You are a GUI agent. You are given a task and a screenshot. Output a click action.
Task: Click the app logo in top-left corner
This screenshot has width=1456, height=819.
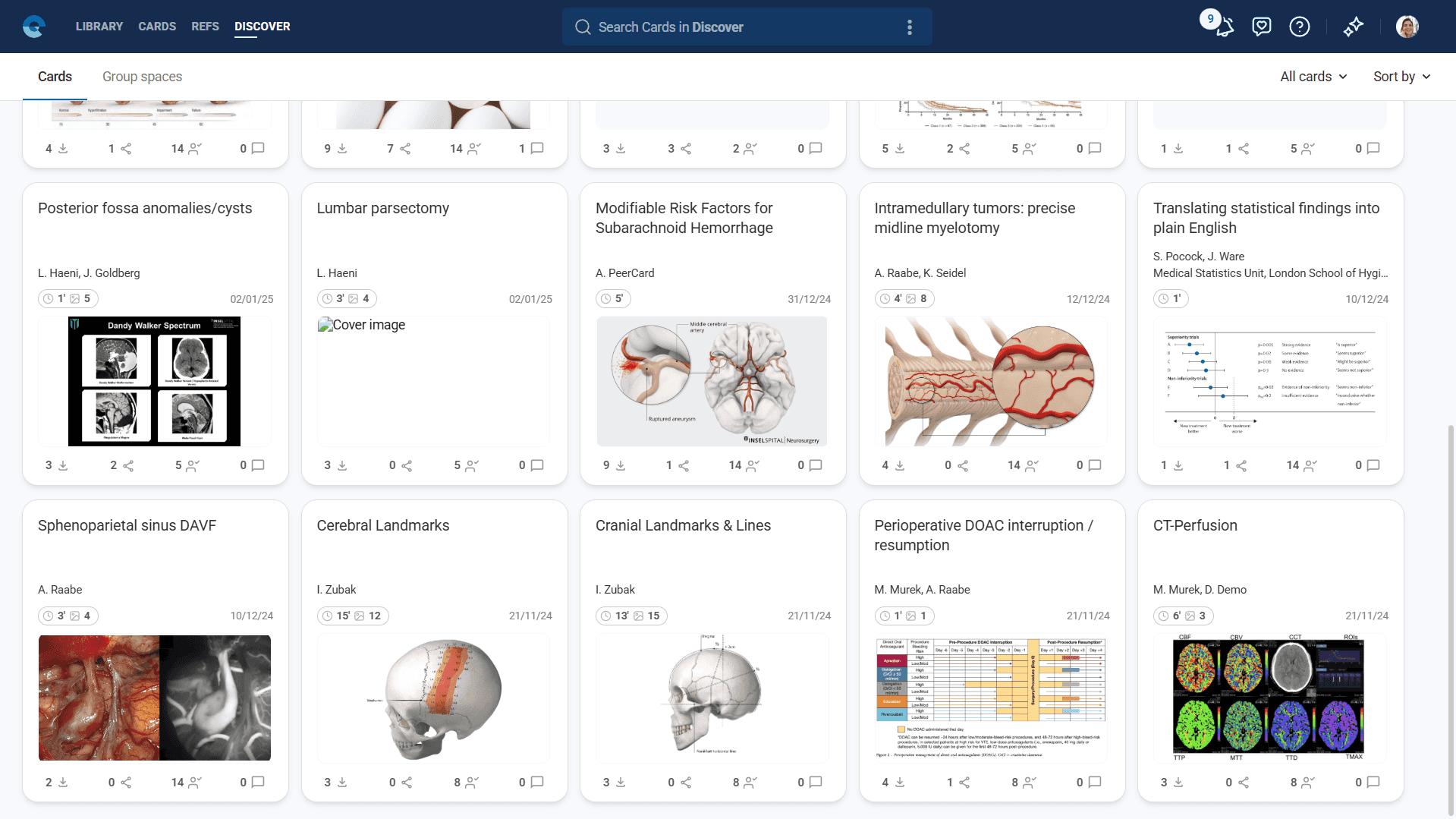coord(34,27)
